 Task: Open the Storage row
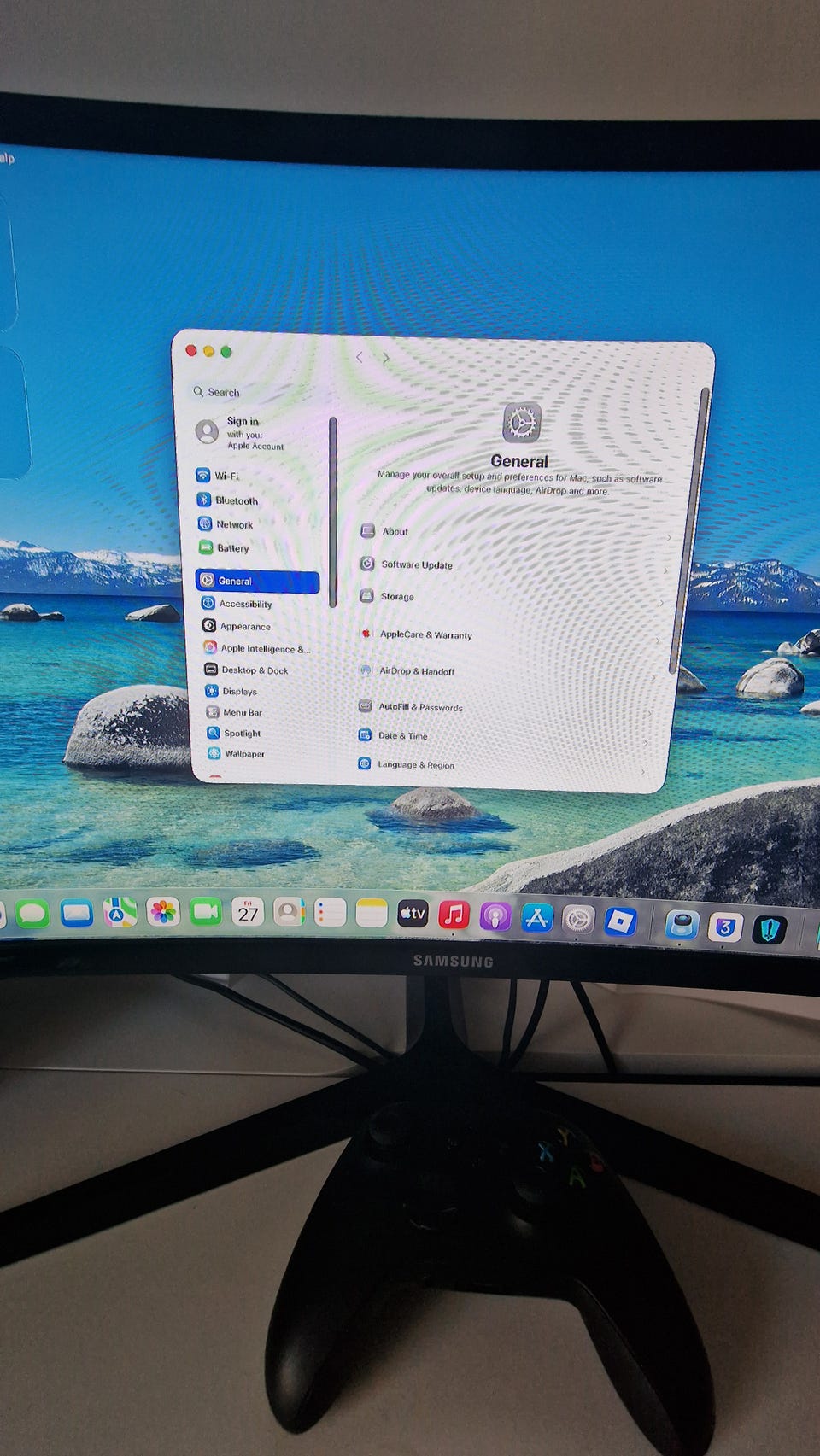(512, 598)
